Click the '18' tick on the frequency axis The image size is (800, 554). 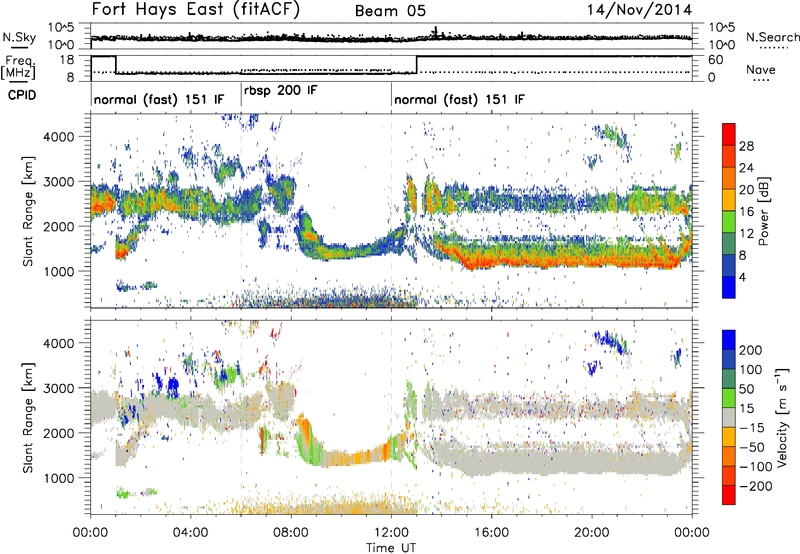tap(67, 60)
